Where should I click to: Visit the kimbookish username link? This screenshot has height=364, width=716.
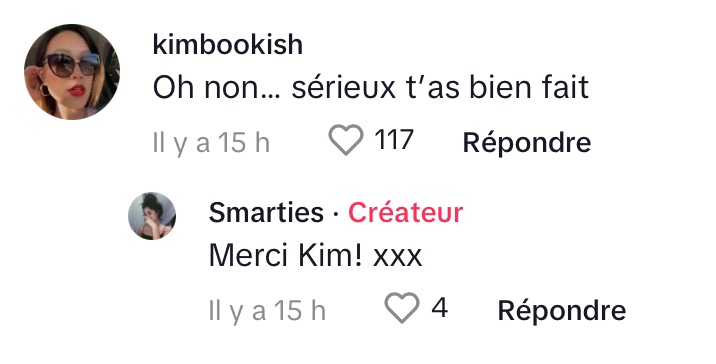[x=227, y=45]
